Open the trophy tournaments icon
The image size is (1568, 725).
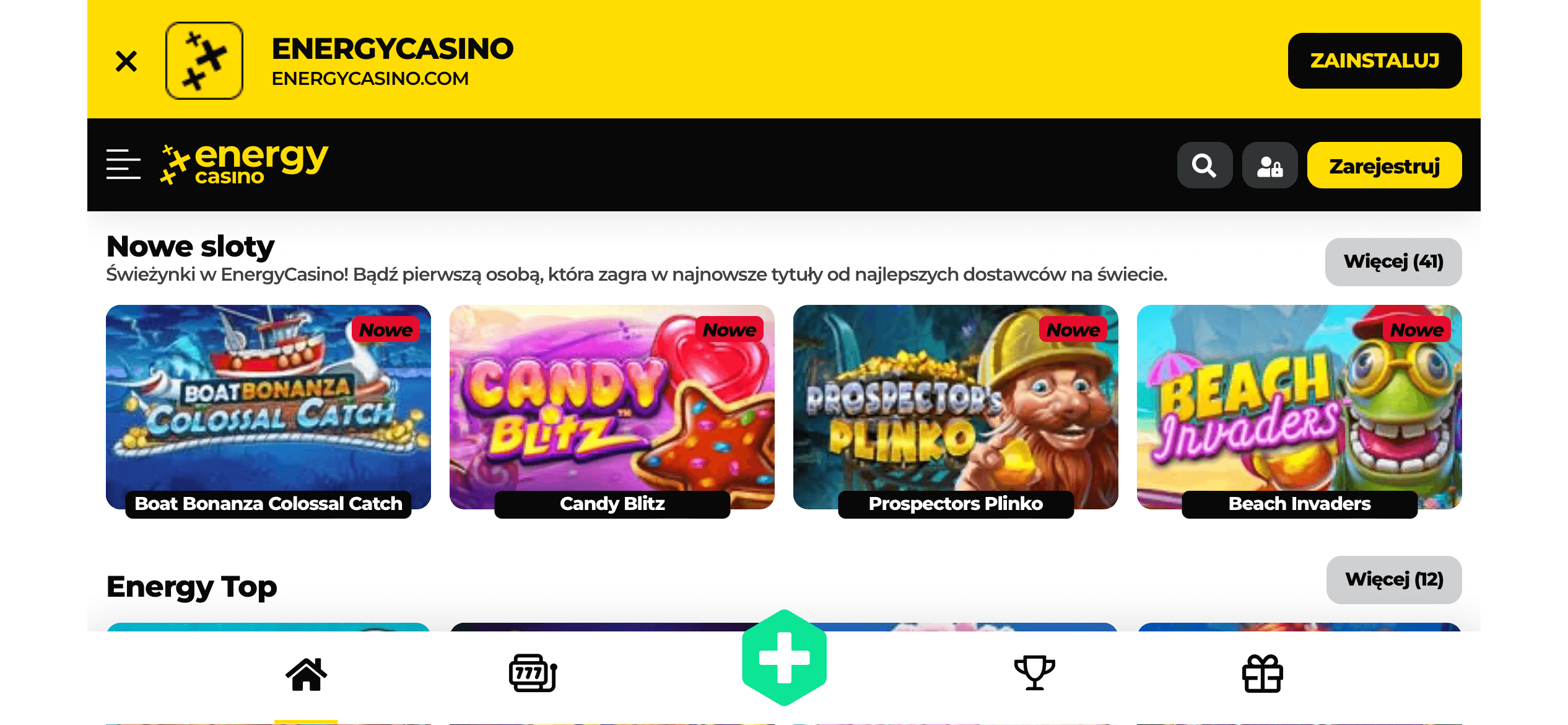coord(1034,673)
